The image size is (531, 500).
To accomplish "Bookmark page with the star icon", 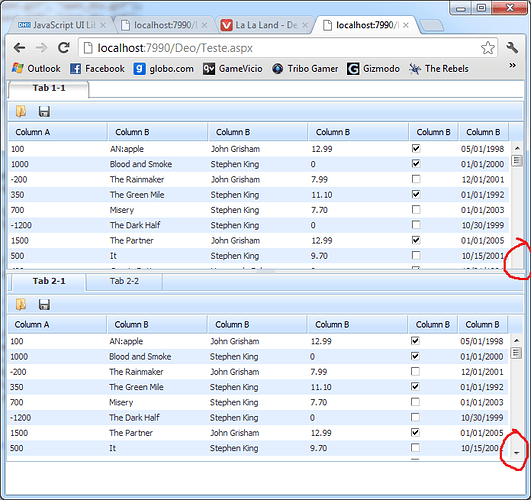I will coord(488,48).
